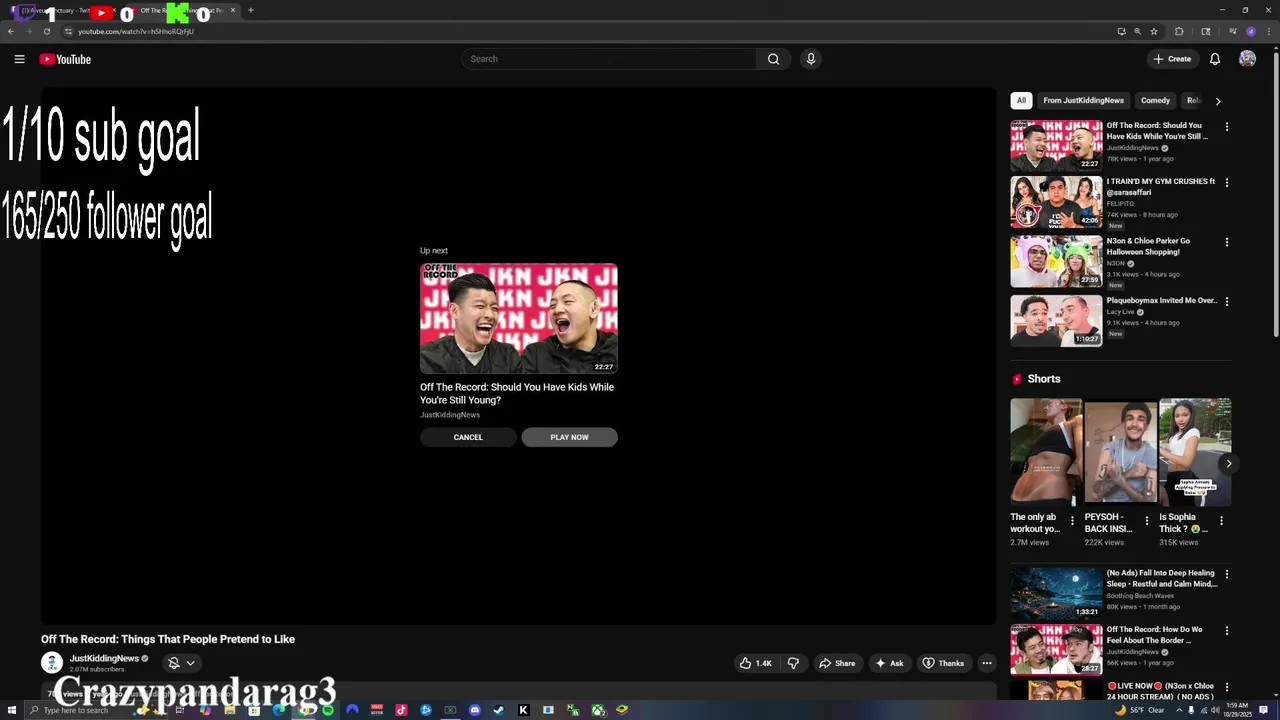The width and height of the screenshot is (1280, 720).
Task: Expand subscription notification dropdown chevron
Action: click(190, 663)
